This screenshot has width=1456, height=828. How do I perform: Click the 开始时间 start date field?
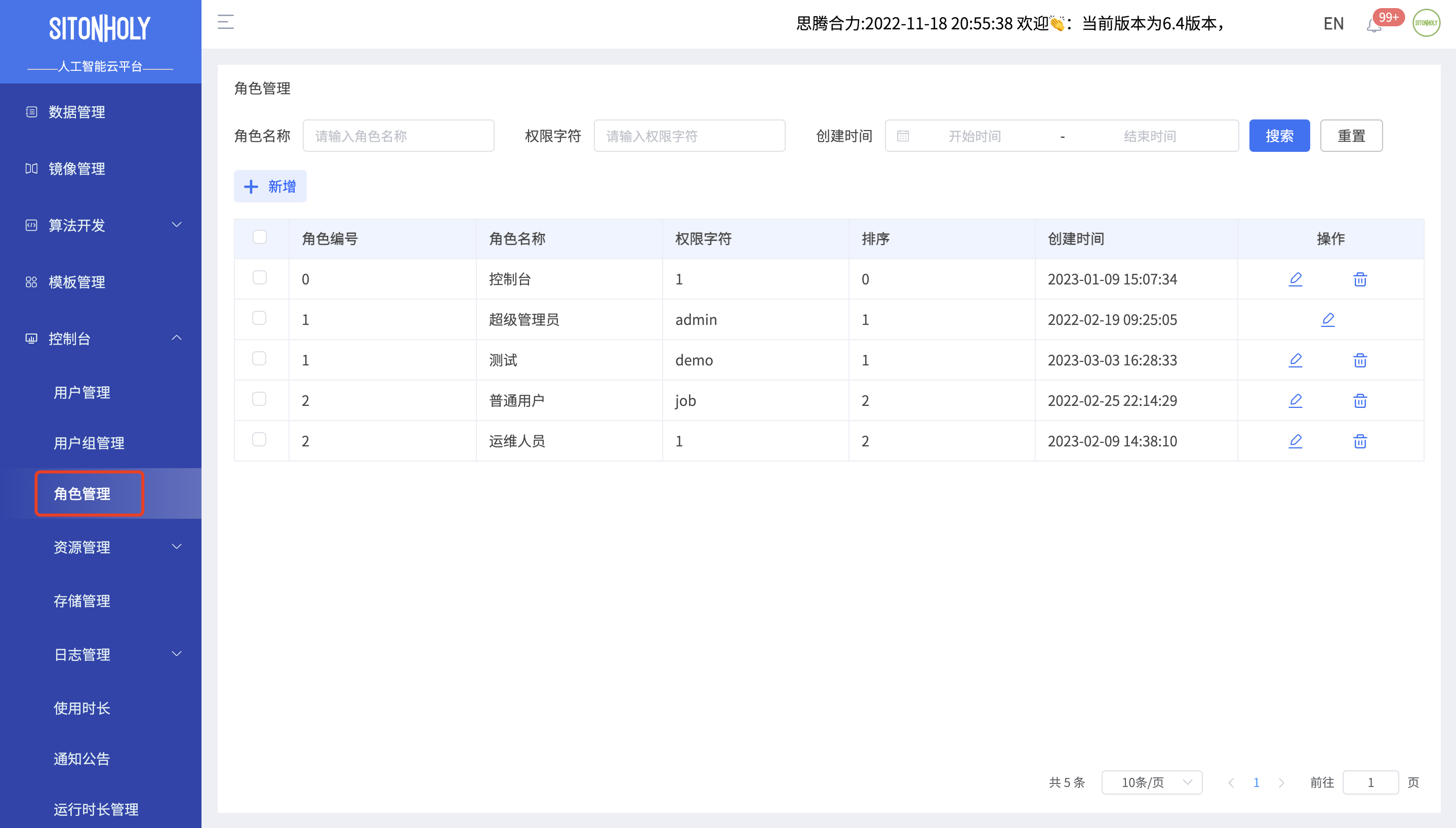pyautogui.click(x=974, y=136)
